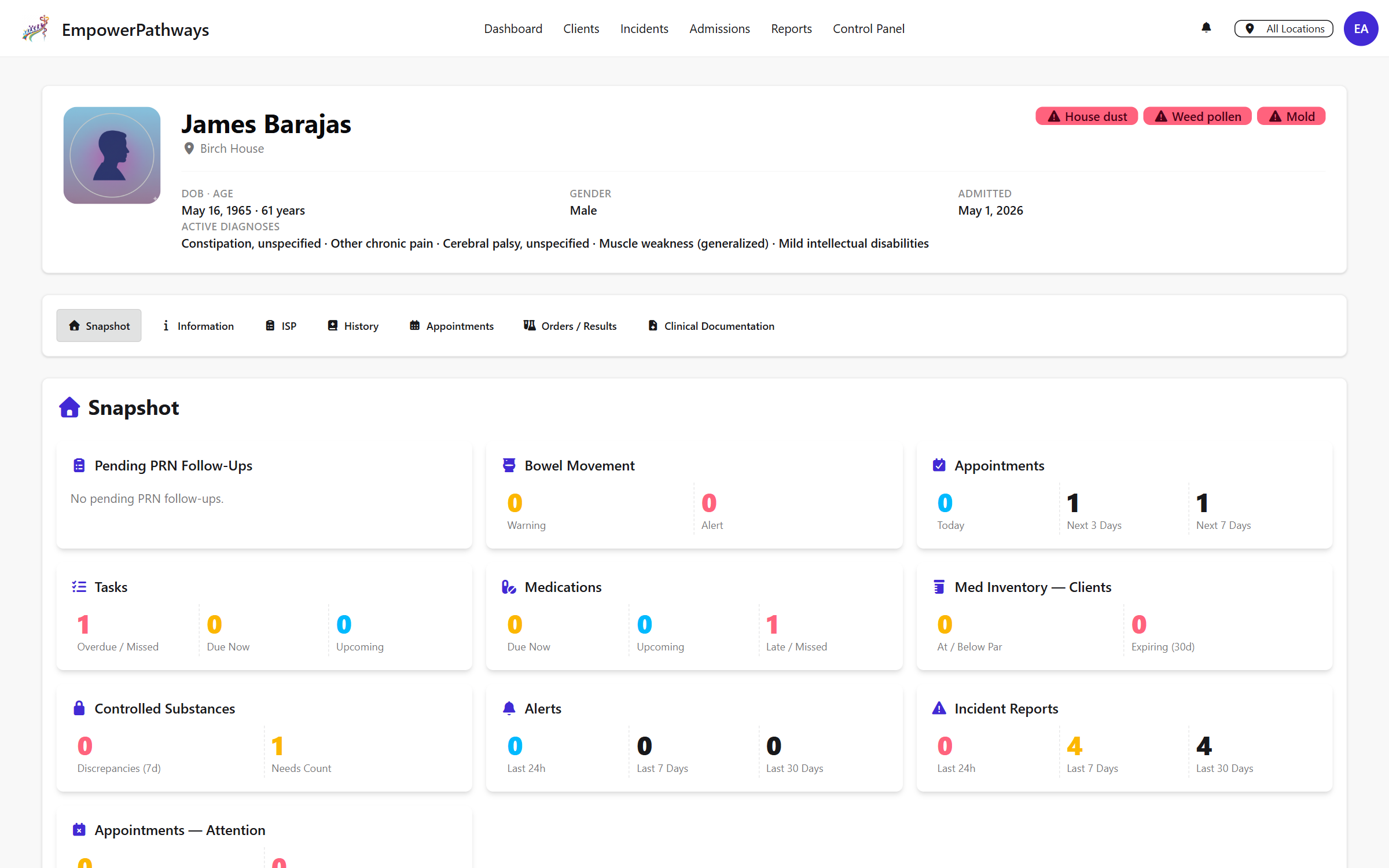
Task: Click Med Inventory Expiring (30d) count
Action: click(x=1139, y=625)
